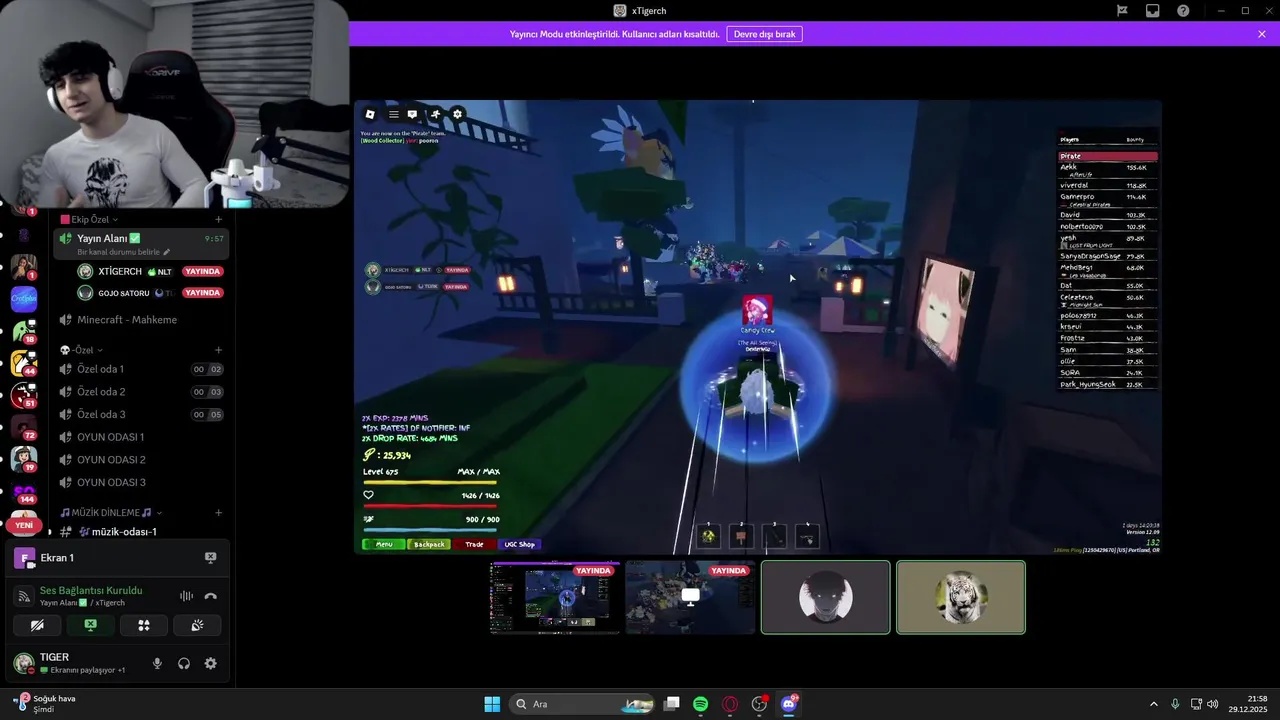Select the first hotbar slot in game
This screenshot has height=720, width=1280.
coord(708,536)
